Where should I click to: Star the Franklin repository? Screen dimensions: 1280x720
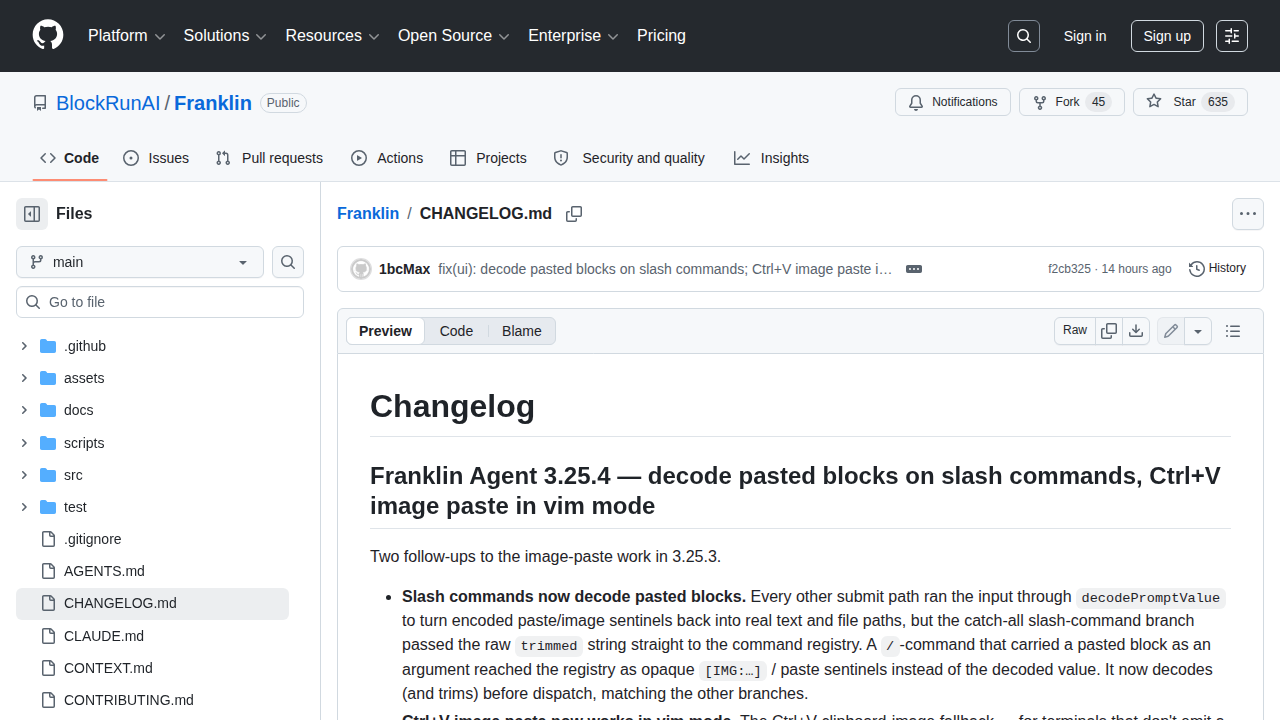click(x=1190, y=102)
